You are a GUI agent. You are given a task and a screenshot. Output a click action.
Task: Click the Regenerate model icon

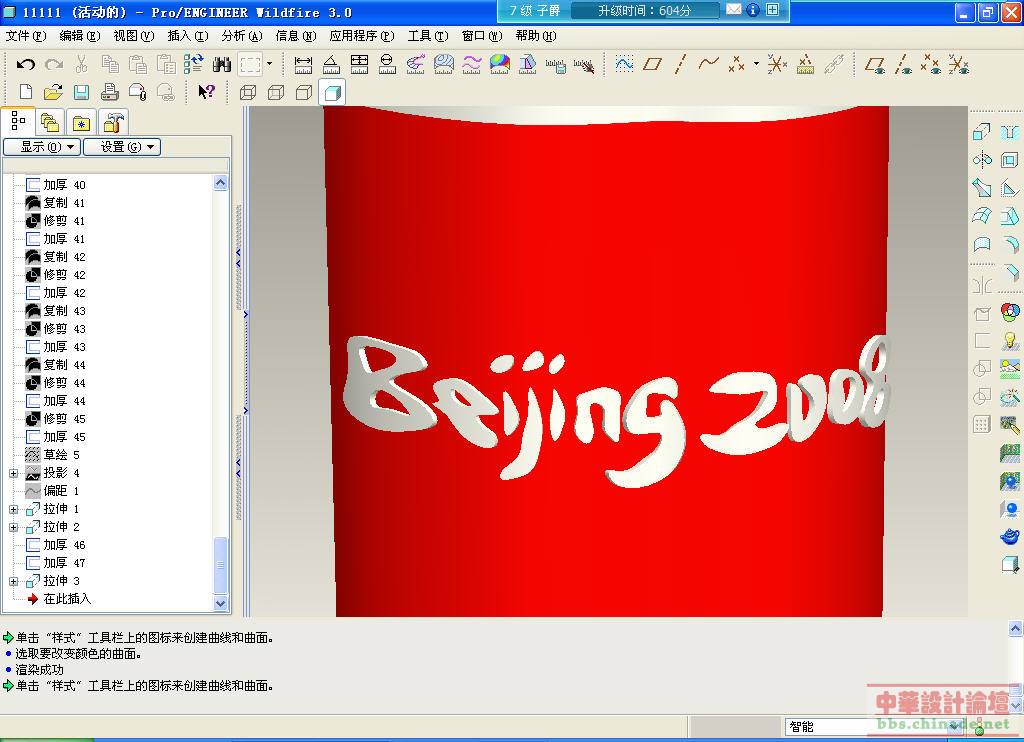click(x=193, y=64)
